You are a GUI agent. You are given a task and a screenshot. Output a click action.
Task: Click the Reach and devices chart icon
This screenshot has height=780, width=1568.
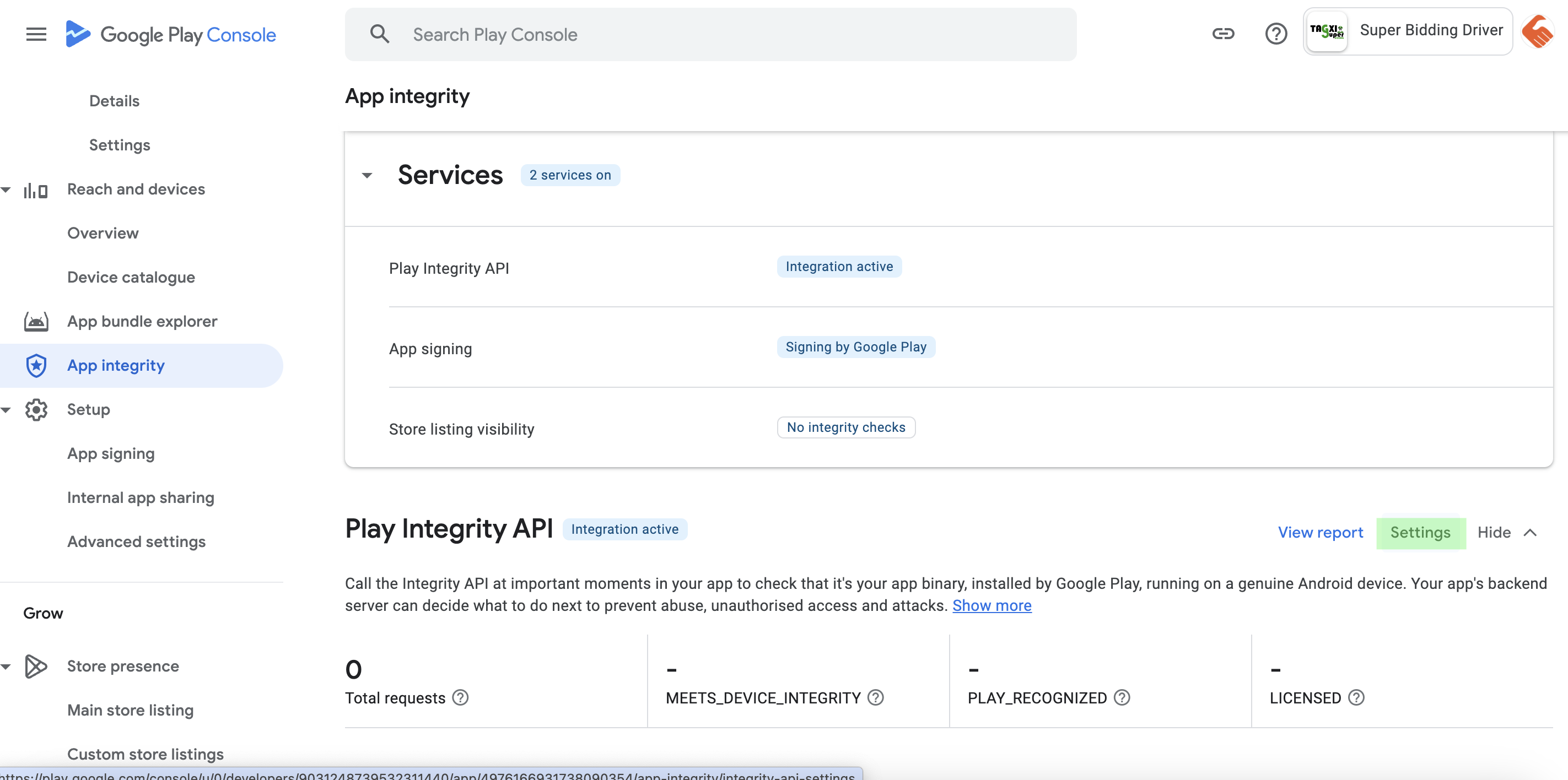35,190
